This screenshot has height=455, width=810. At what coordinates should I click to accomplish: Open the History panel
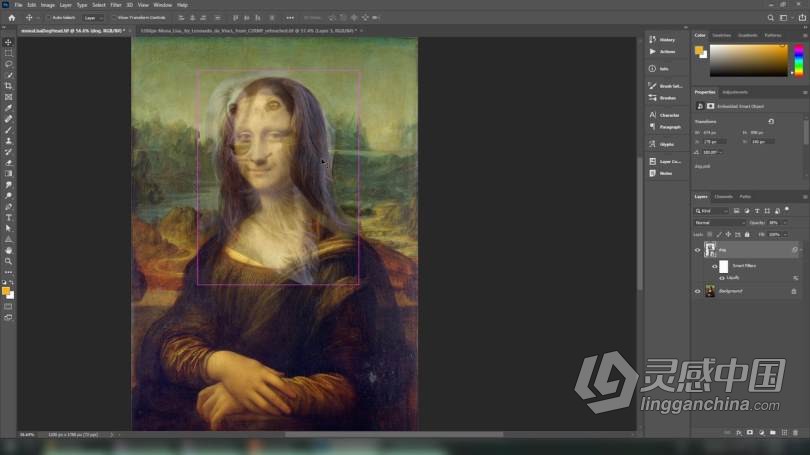click(x=663, y=40)
